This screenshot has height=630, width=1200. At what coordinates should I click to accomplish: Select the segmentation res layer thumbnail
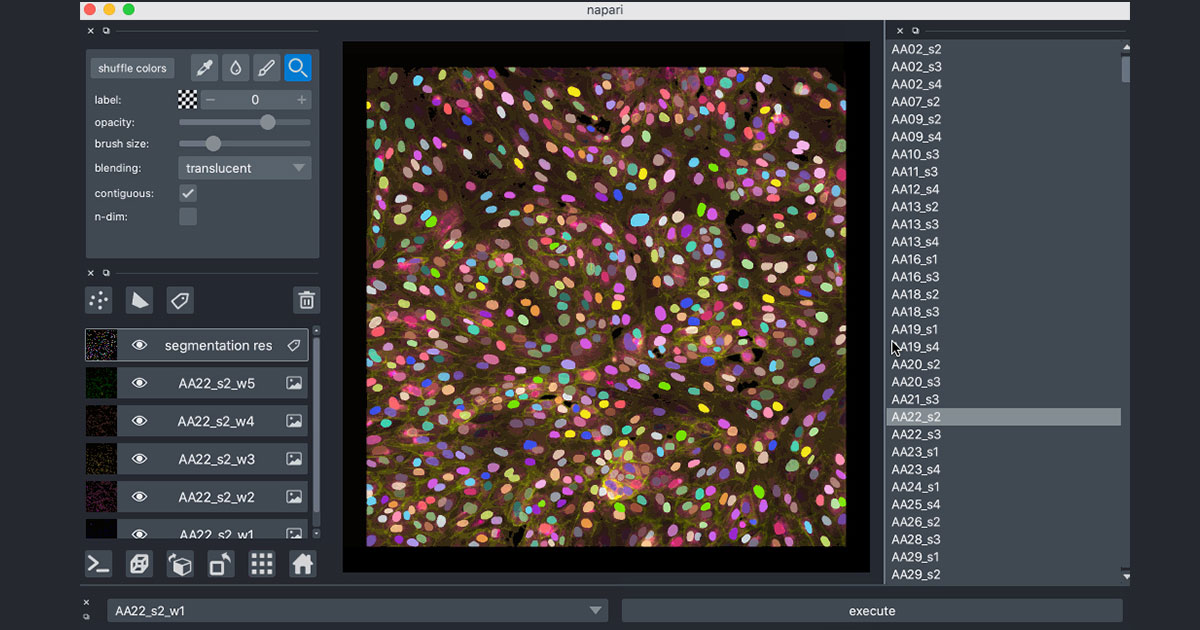tap(101, 345)
